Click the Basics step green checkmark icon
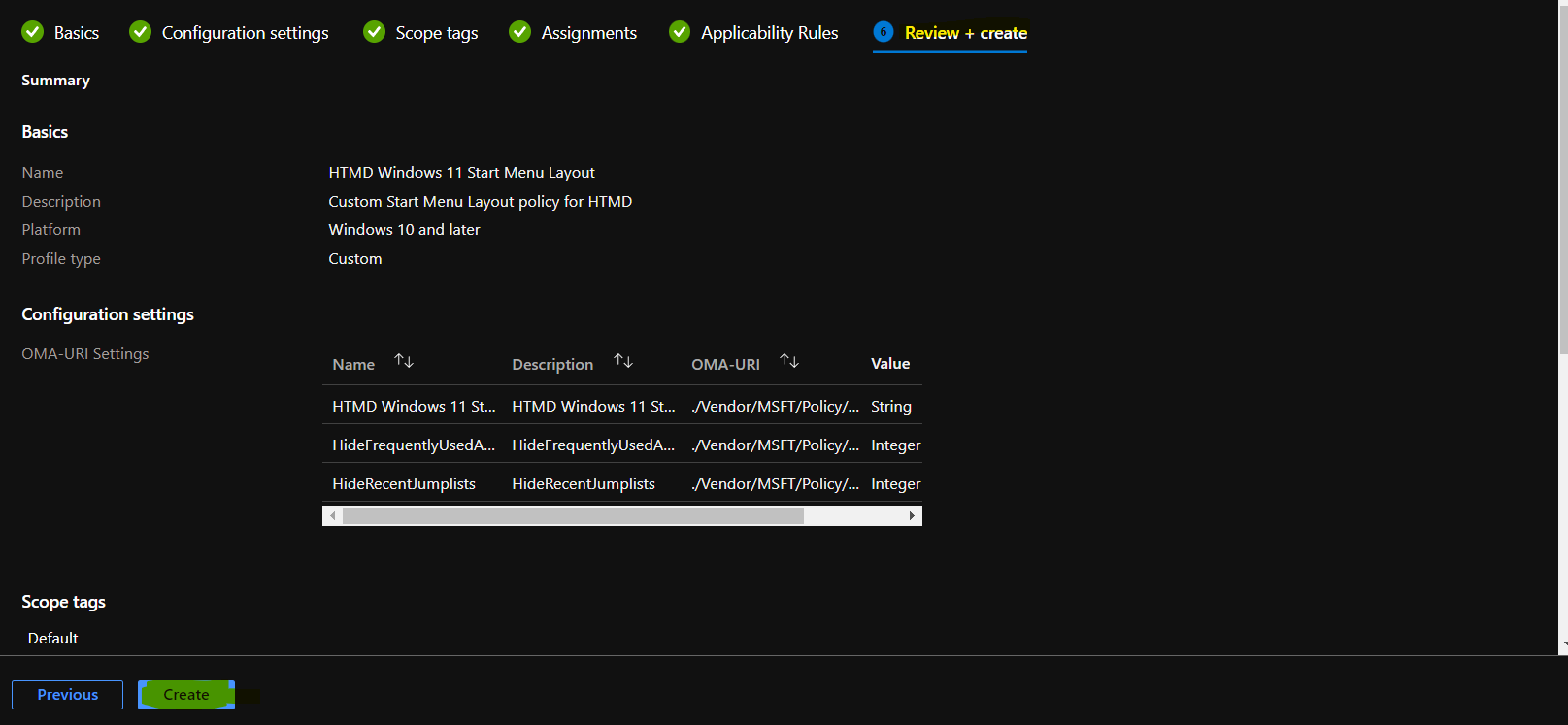The image size is (1568, 725). pyautogui.click(x=33, y=32)
